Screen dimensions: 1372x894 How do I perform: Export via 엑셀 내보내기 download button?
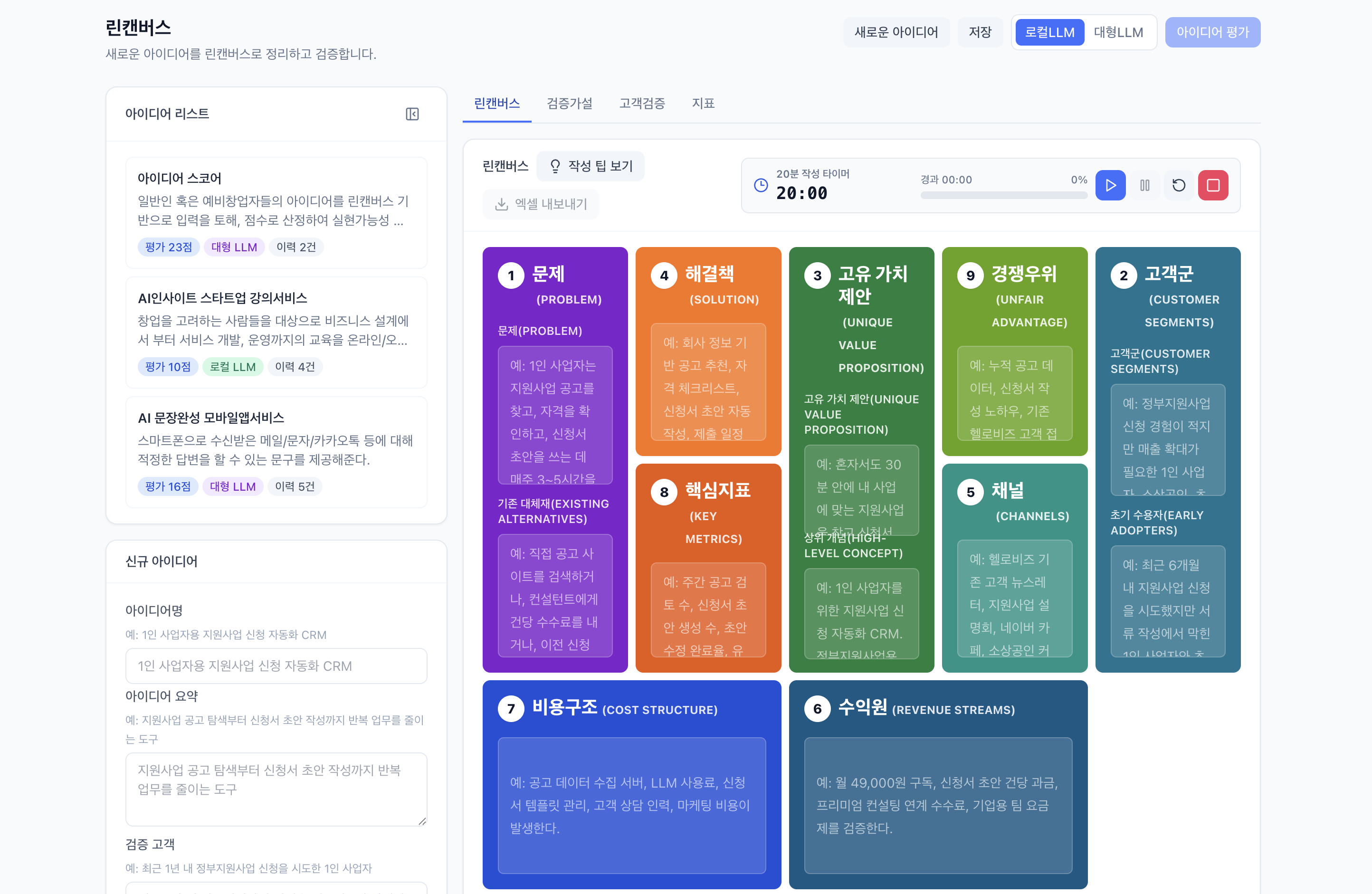pos(540,204)
